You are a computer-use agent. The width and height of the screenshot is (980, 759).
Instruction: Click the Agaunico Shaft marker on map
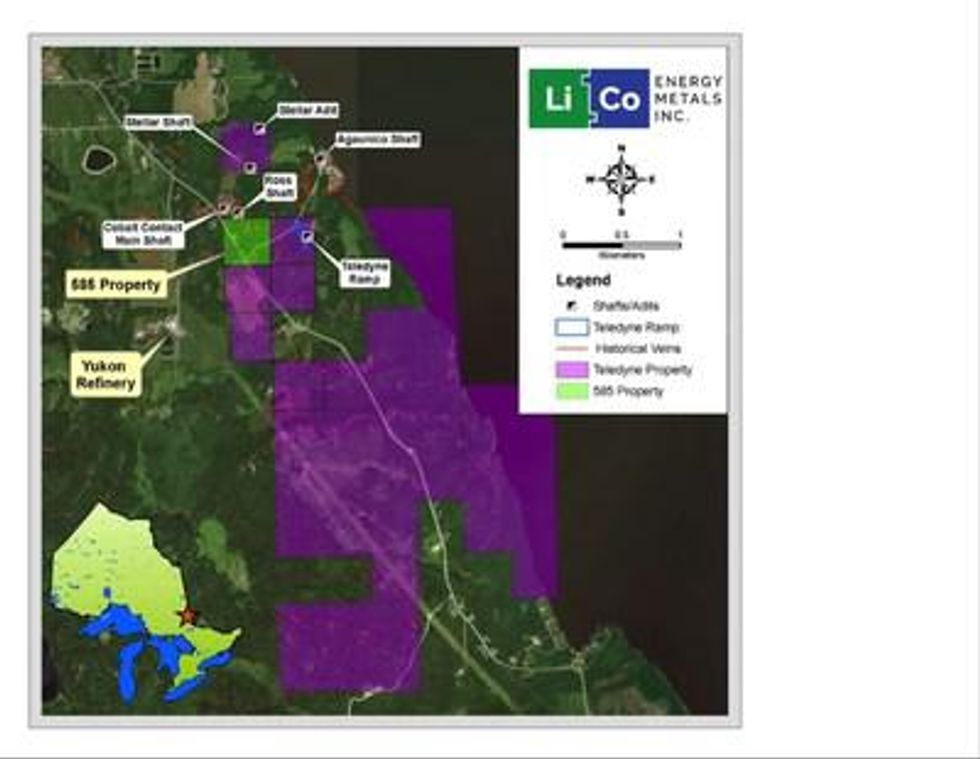(x=321, y=158)
